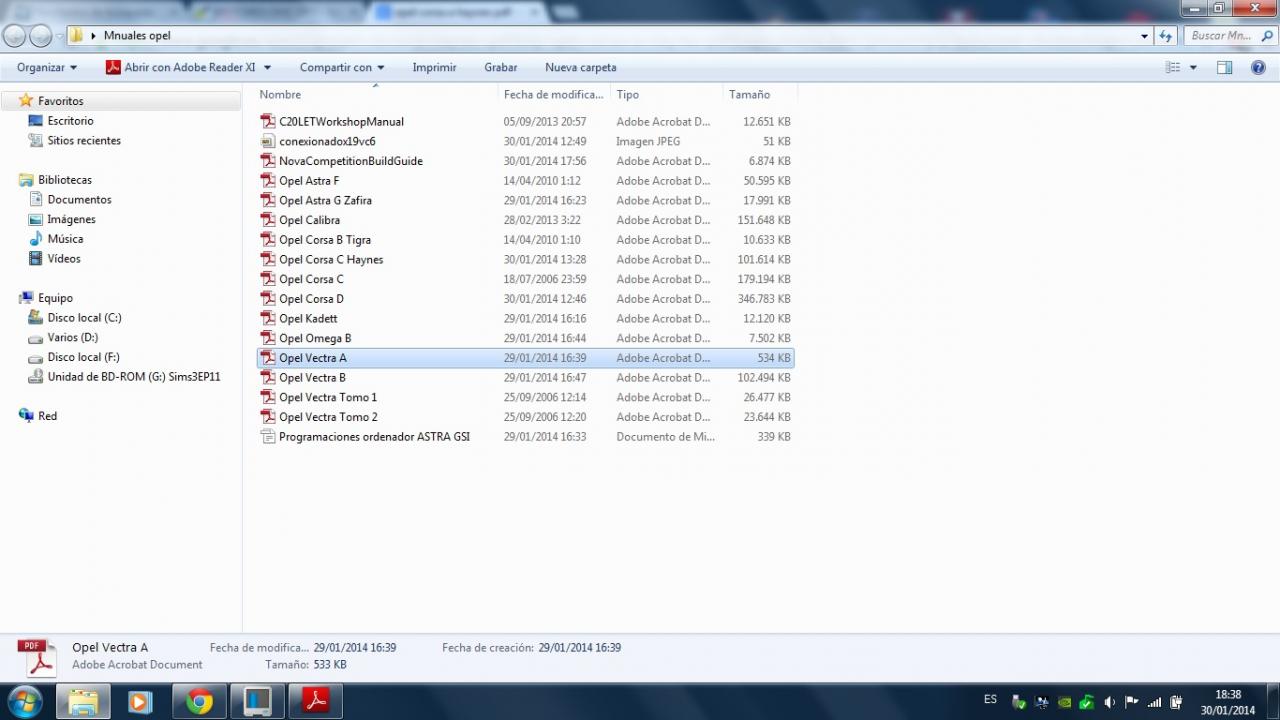
Task: Click the Programaciones ordenador ASTRA GSI document icon
Action: 268,436
